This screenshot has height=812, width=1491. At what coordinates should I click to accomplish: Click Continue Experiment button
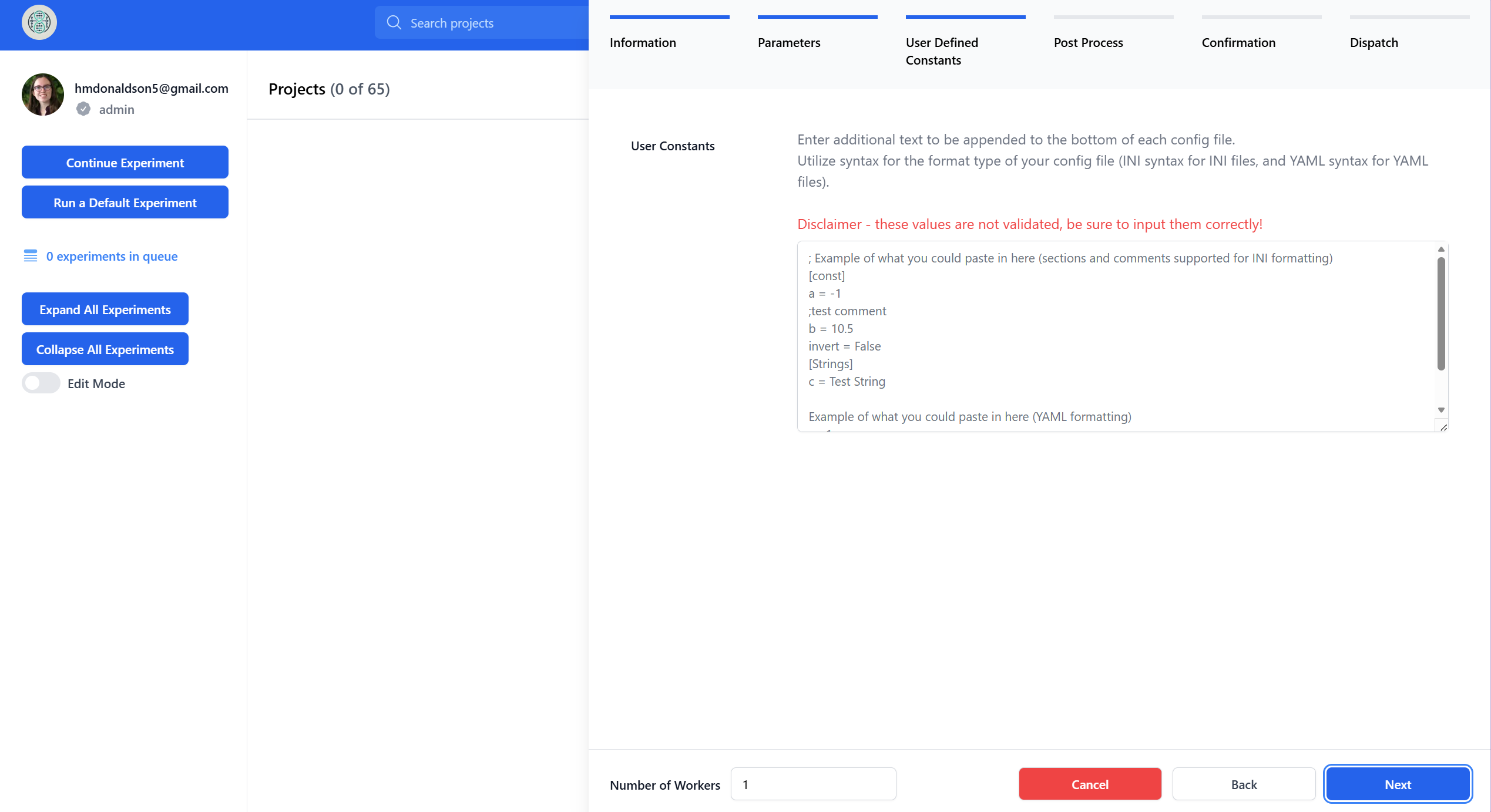point(125,163)
